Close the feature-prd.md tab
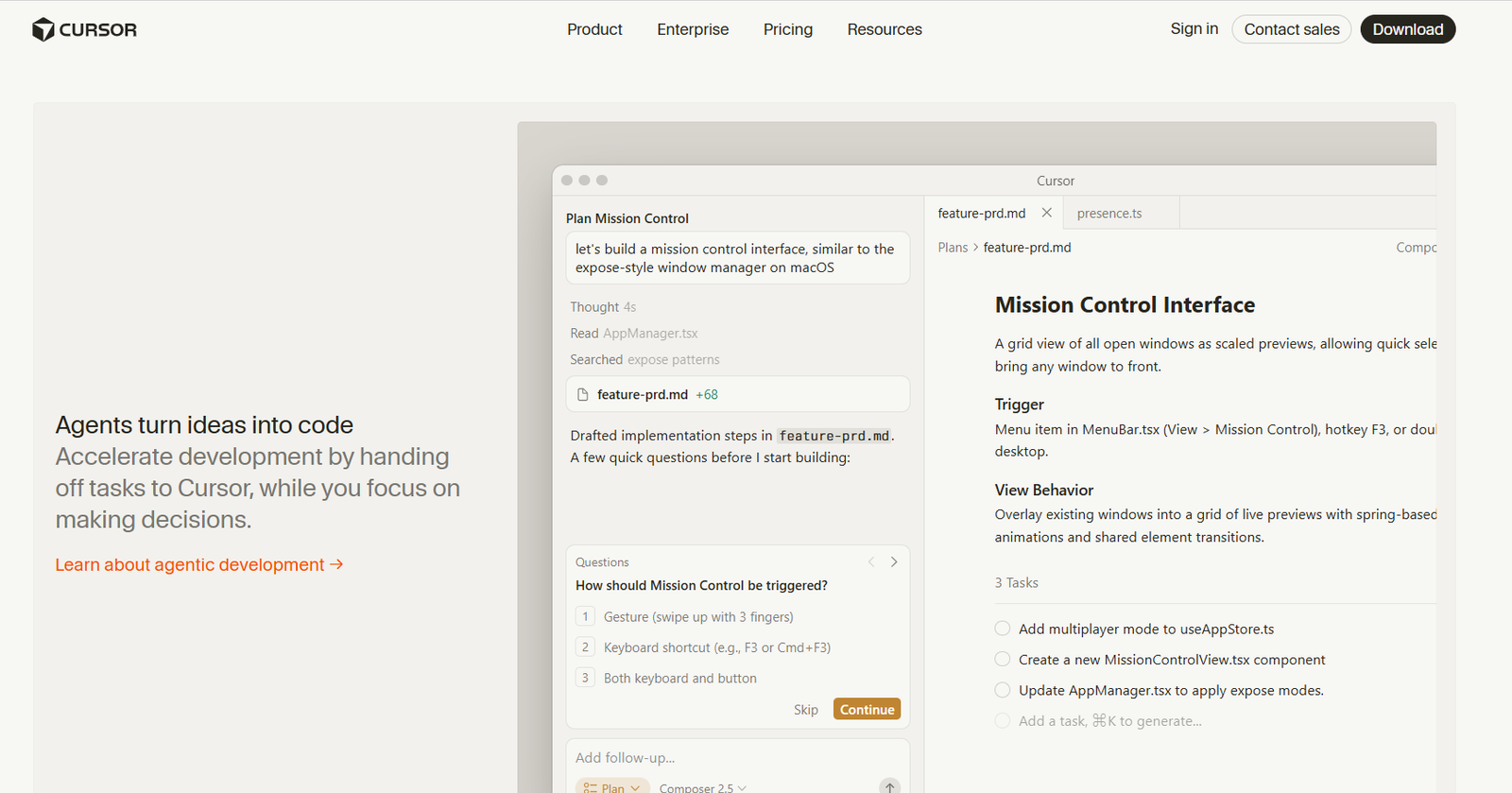Viewport: 1512px width, 793px height. tap(1047, 213)
